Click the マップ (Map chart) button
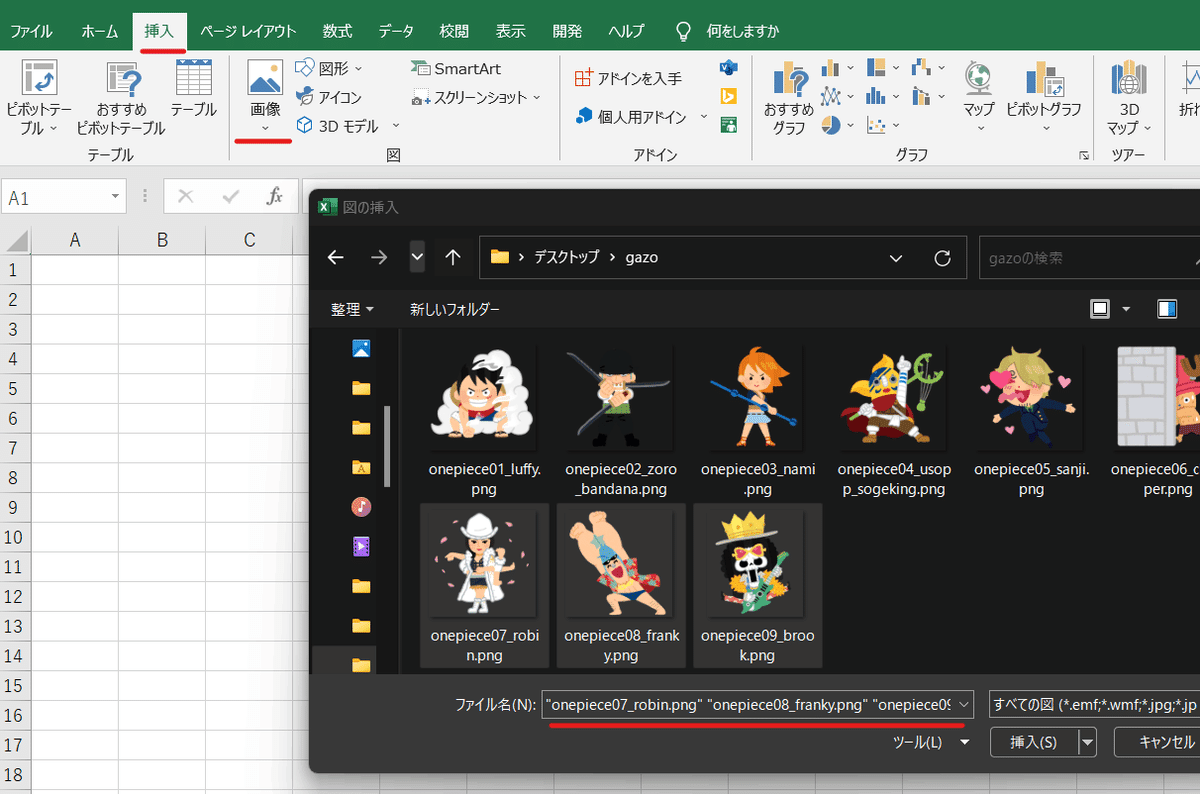The width and height of the screenshot is (1200, 794). click(x=978, y=97)
